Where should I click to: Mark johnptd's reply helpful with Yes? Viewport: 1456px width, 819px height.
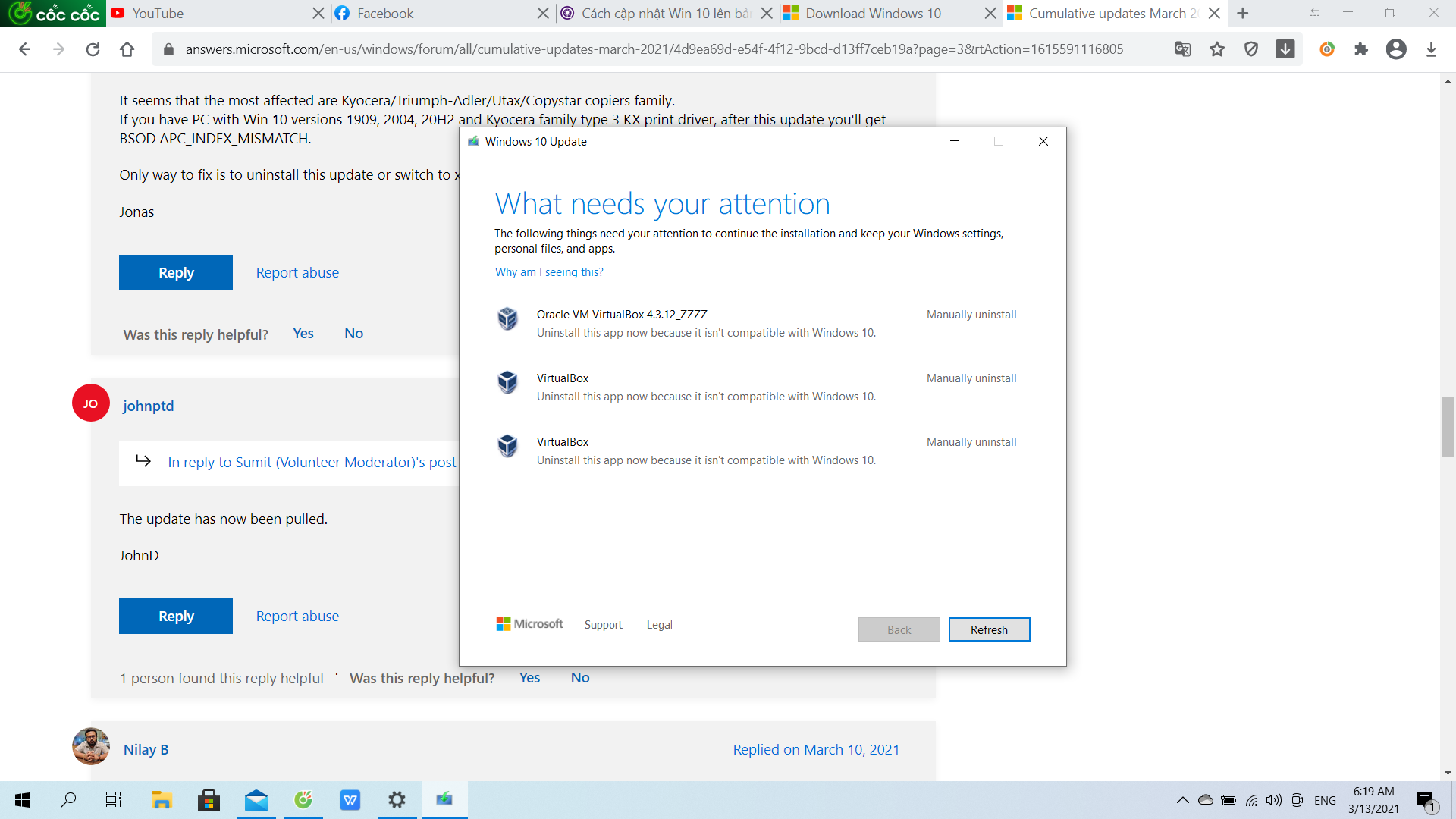pos(529,677)
